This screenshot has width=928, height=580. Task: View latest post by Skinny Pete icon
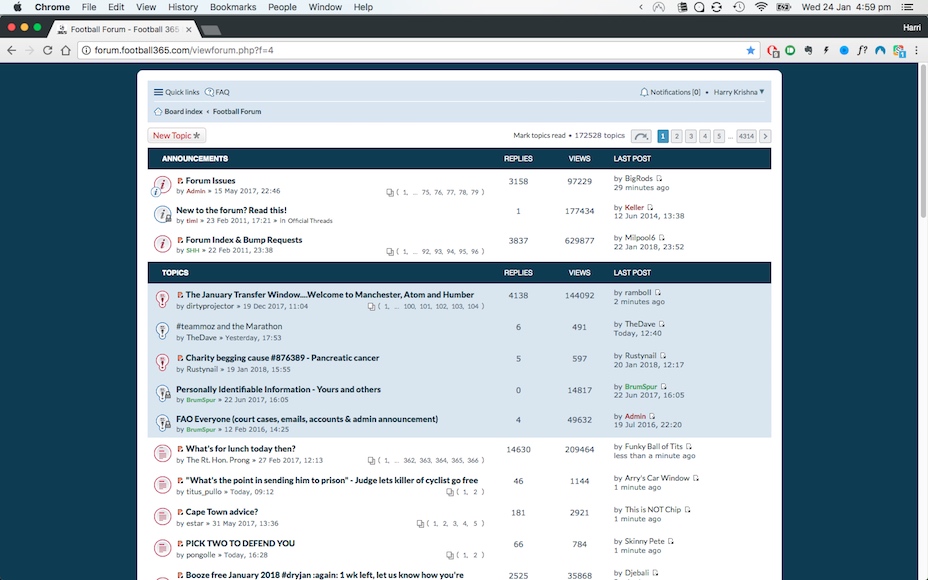point(671,542)
